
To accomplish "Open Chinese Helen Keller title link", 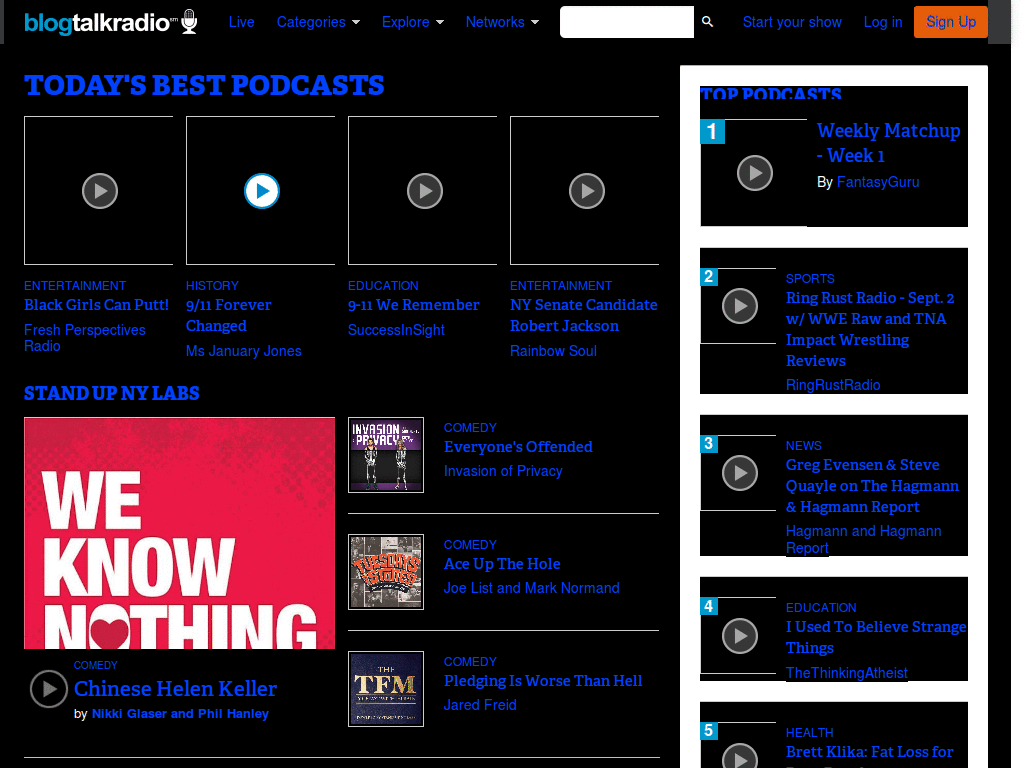I will 176,688.
